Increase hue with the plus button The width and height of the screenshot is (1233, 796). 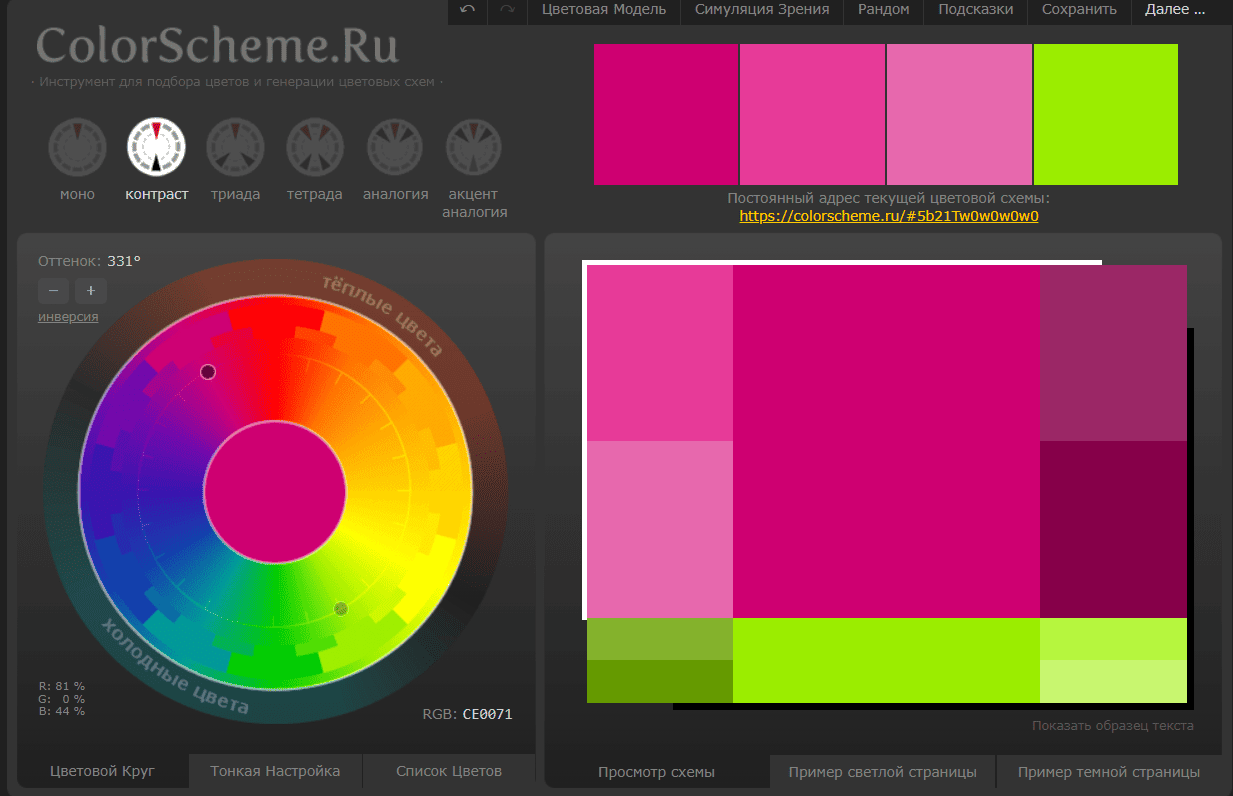pyautogui.click(x=90, y=291)
